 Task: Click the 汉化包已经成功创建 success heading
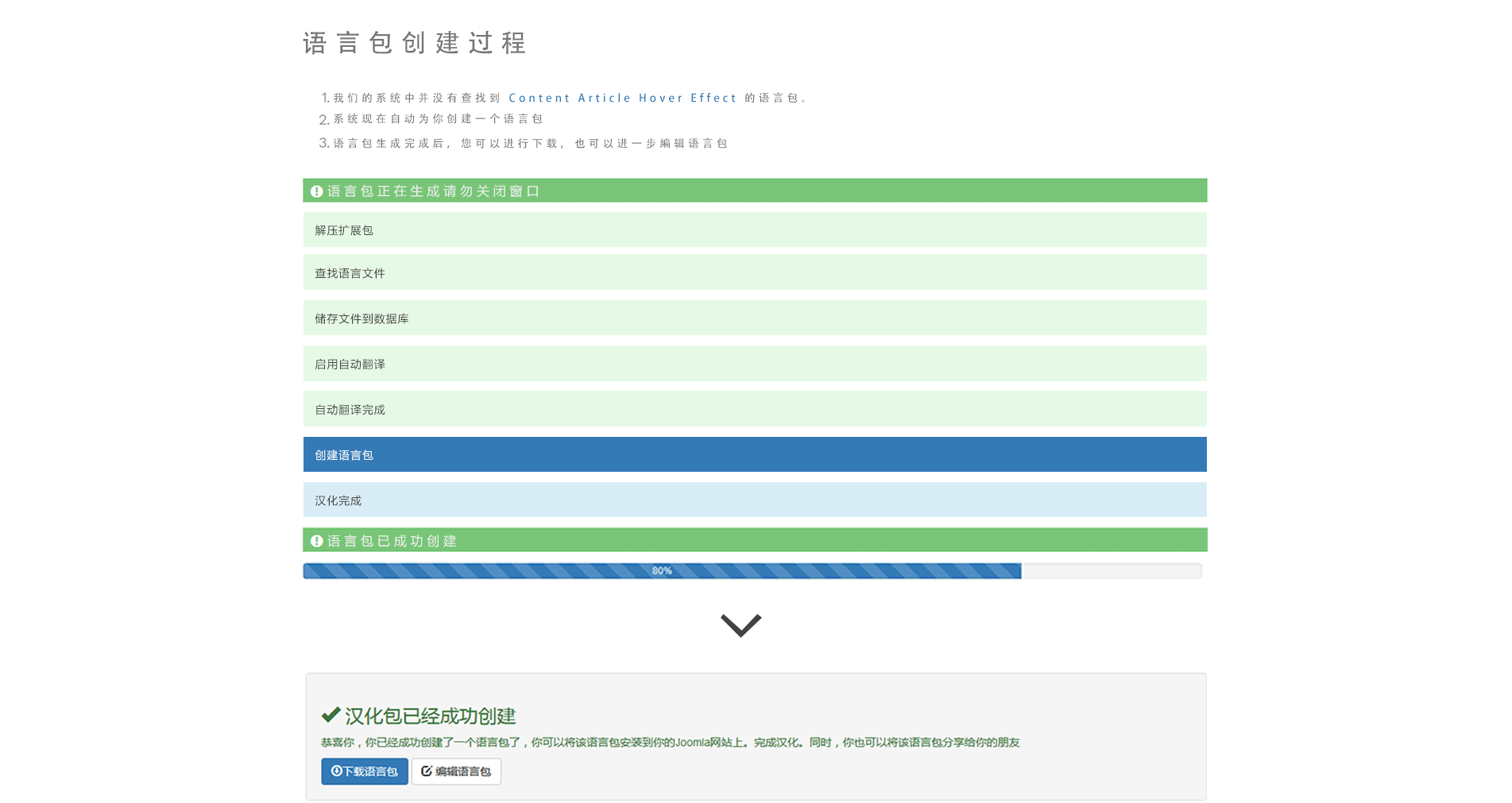430,716
